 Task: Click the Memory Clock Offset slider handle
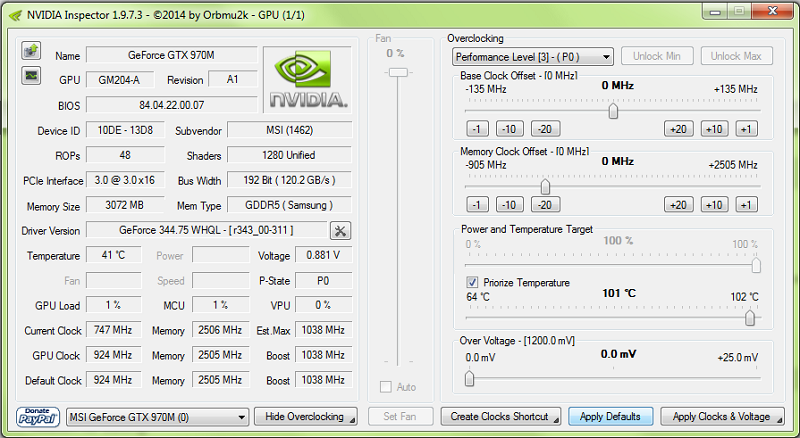coord(545,187)
